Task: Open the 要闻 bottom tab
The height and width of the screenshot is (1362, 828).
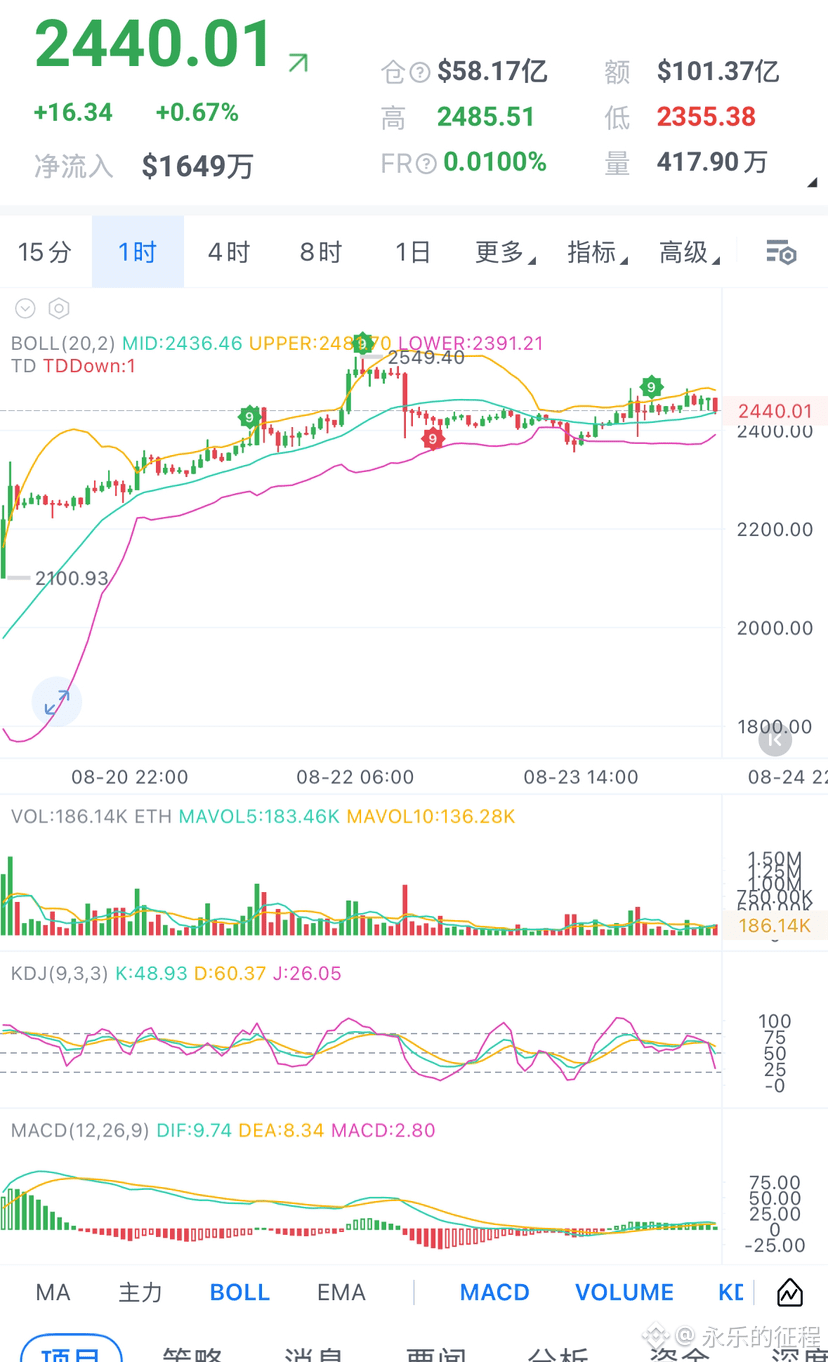Action: 436,1352
